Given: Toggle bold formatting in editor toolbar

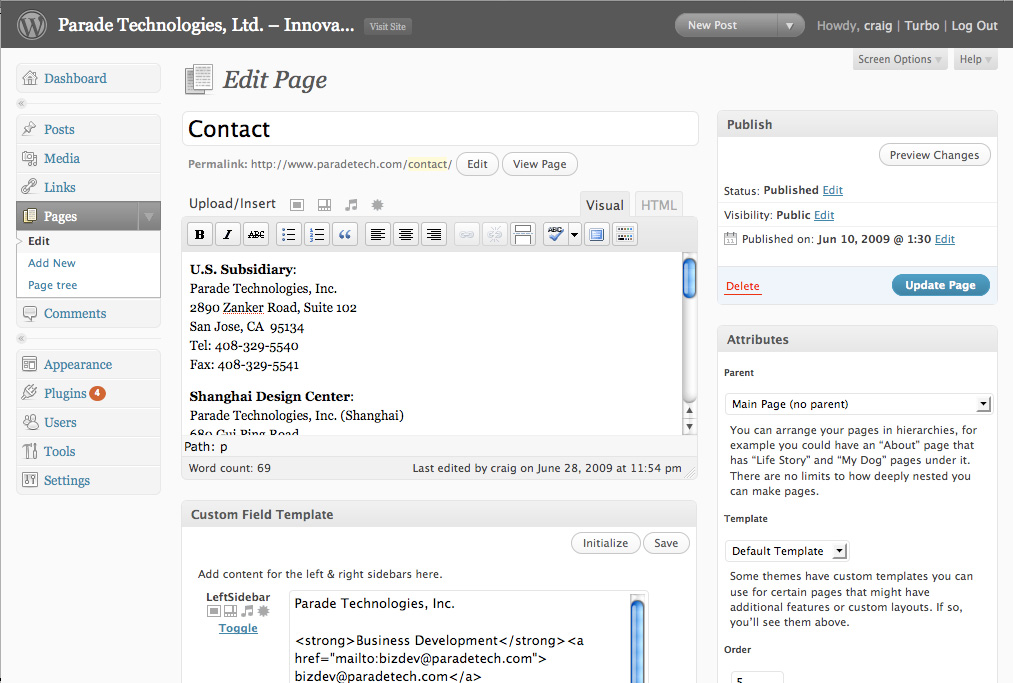Looking at the screenshot, I should tap(200, 235).
